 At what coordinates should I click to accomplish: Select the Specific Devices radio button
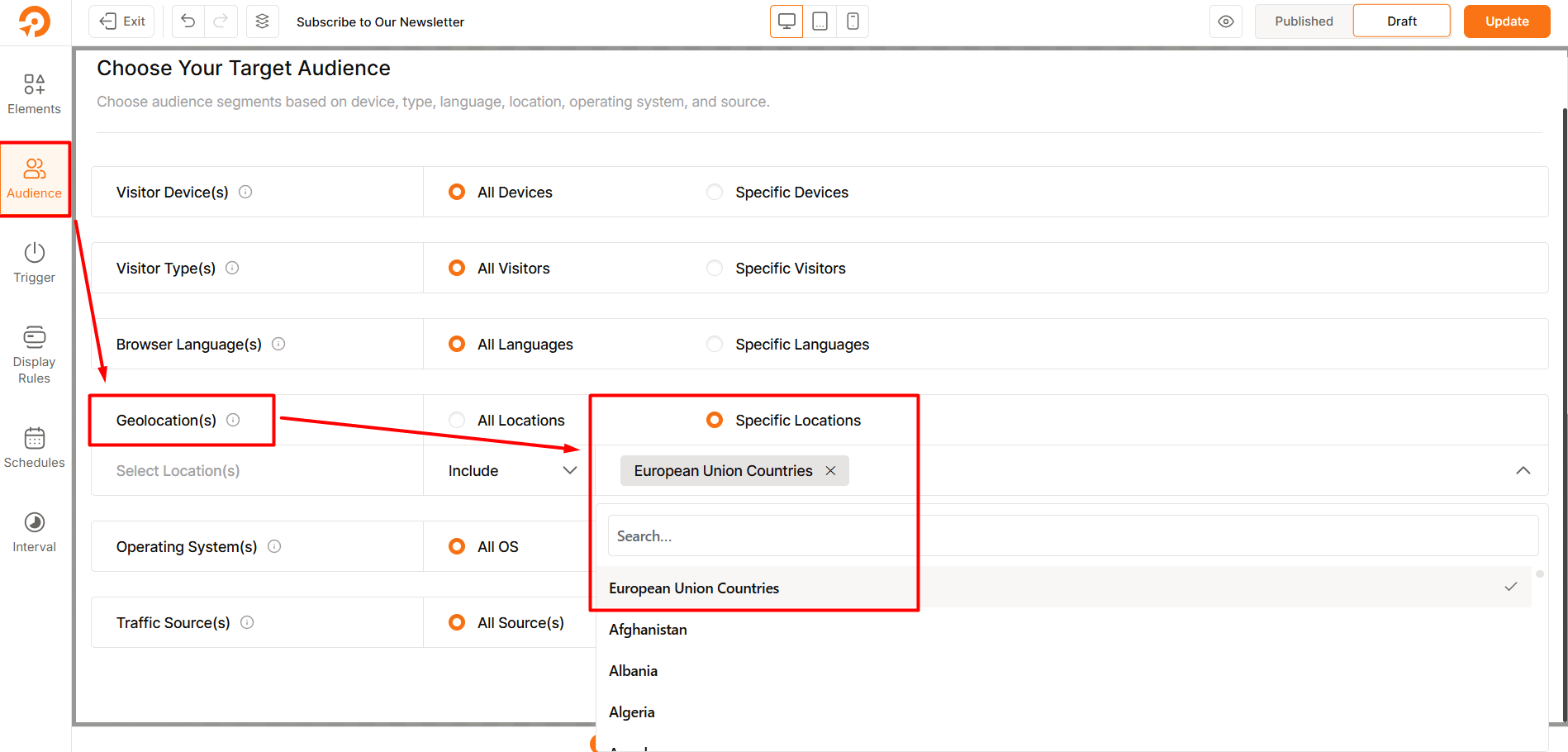click(x=715, y=192)
